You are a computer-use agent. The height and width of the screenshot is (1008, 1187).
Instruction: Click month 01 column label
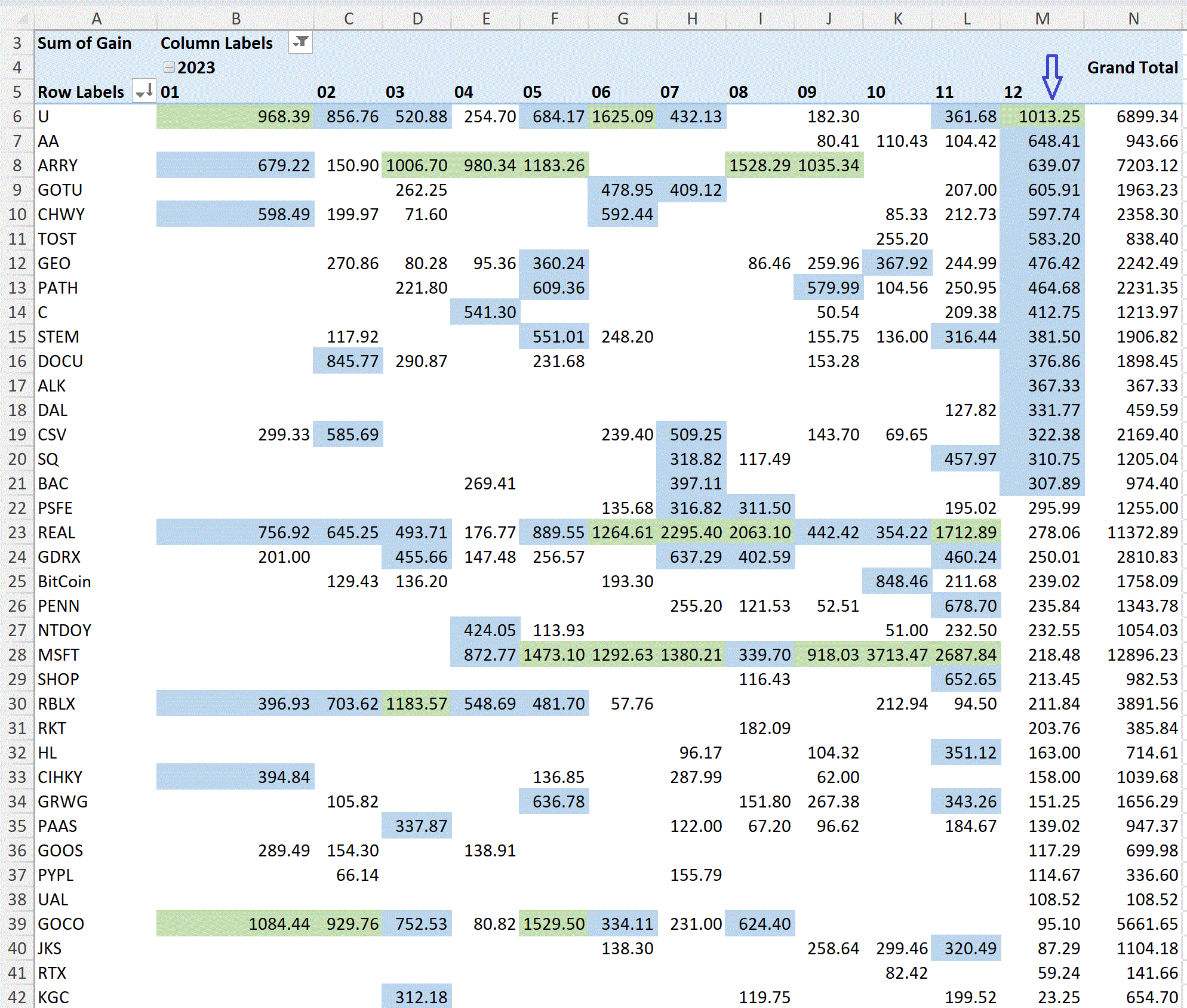click(x=170, y=92)
